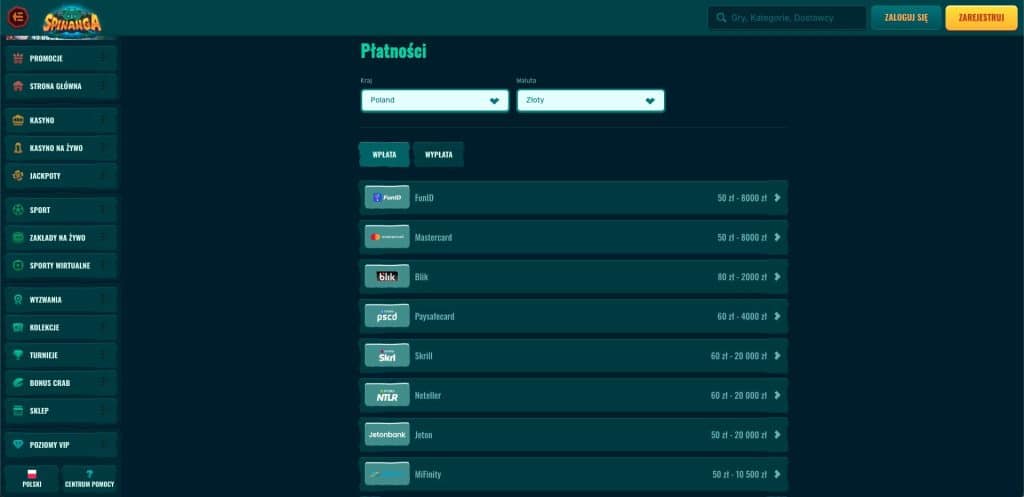The height and width of the screenshot is (497, 1024).
Task: Click the Turnieje trophy icon
Action: pyautogui.click(x=18, y=355)
